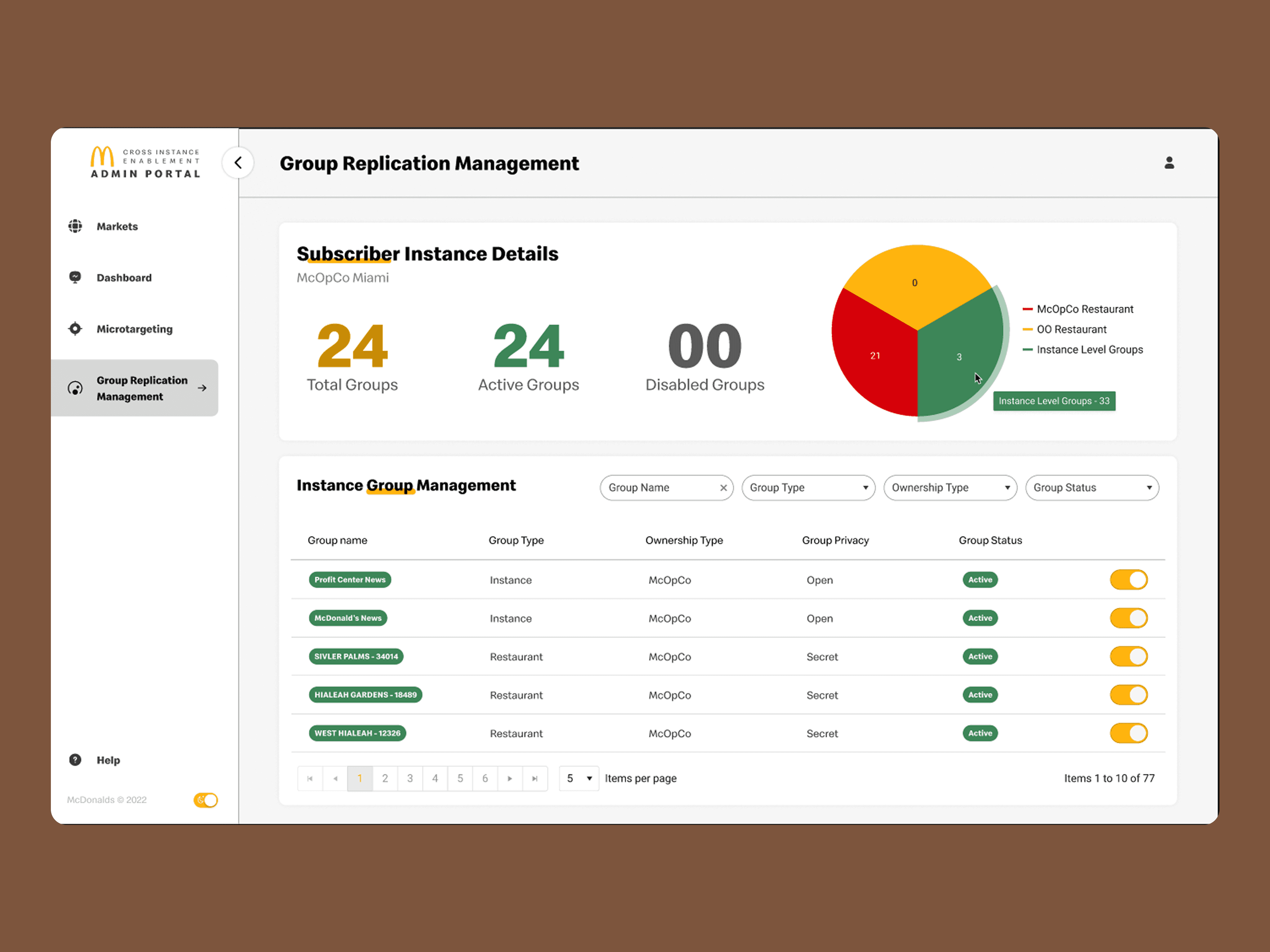This screenshot has width=1270, height=952.
Task: Switch the dark mode toggle in footer
Action: pos(206,800)
